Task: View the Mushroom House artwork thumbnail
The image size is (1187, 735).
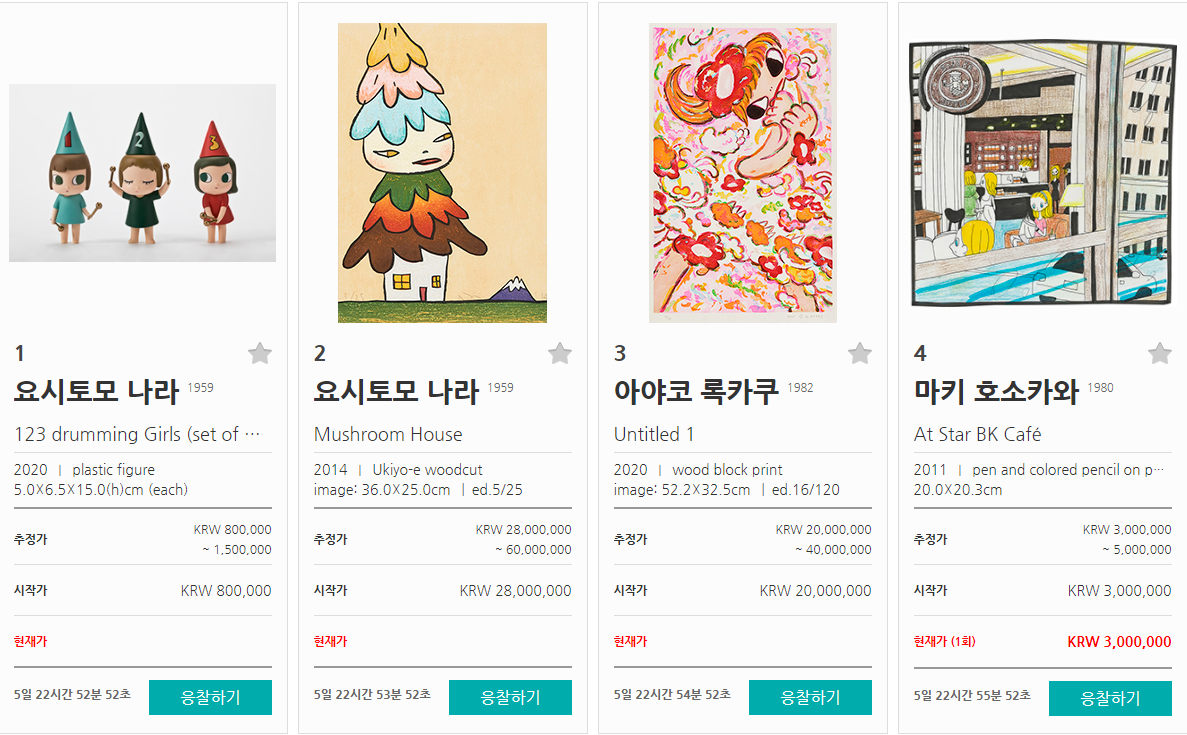Action: [x=442, y=173]
